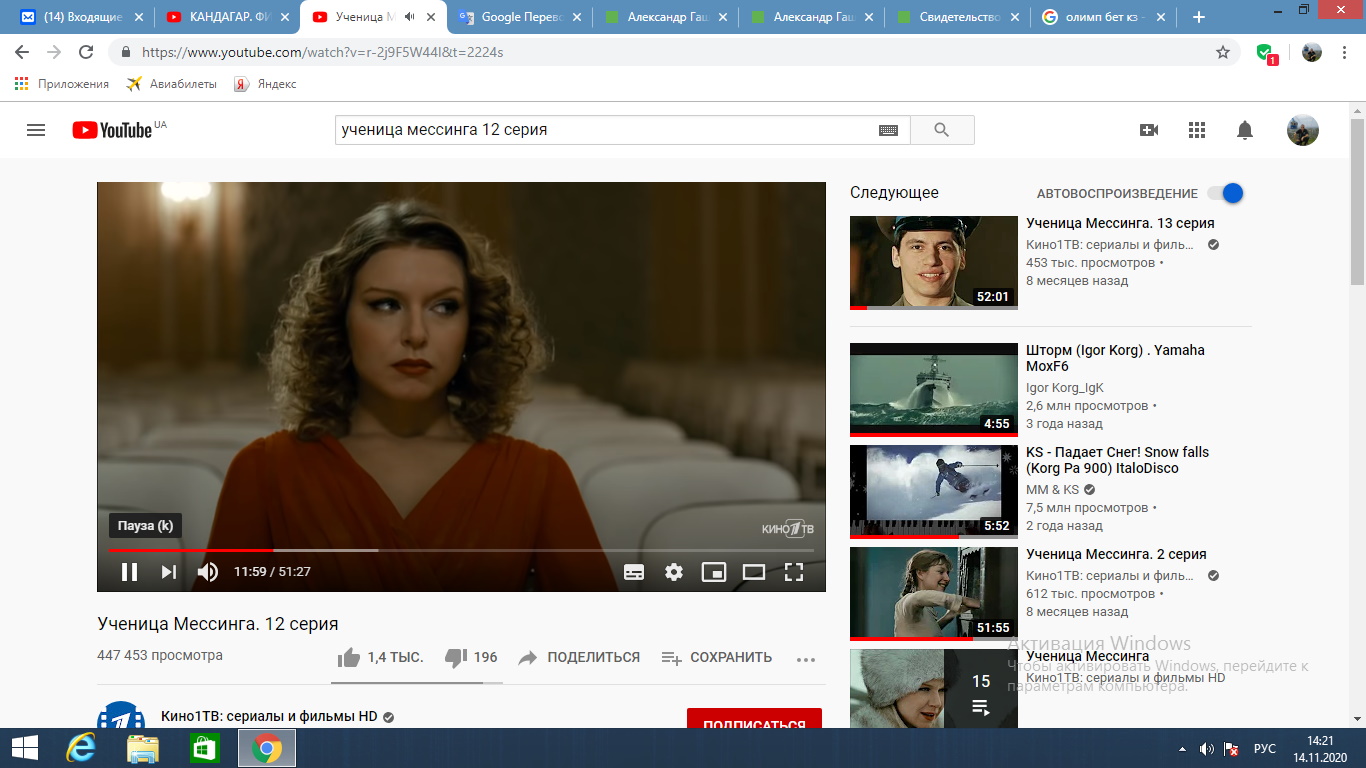Open the 15-video playlist thumbnail
Screen dimensions: 1366x768
click(x=933, y=689)
